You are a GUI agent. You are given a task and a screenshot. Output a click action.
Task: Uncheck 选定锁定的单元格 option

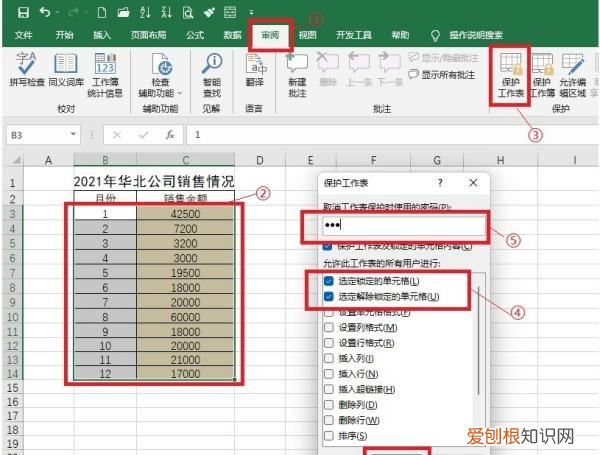[x=328, y=281]
